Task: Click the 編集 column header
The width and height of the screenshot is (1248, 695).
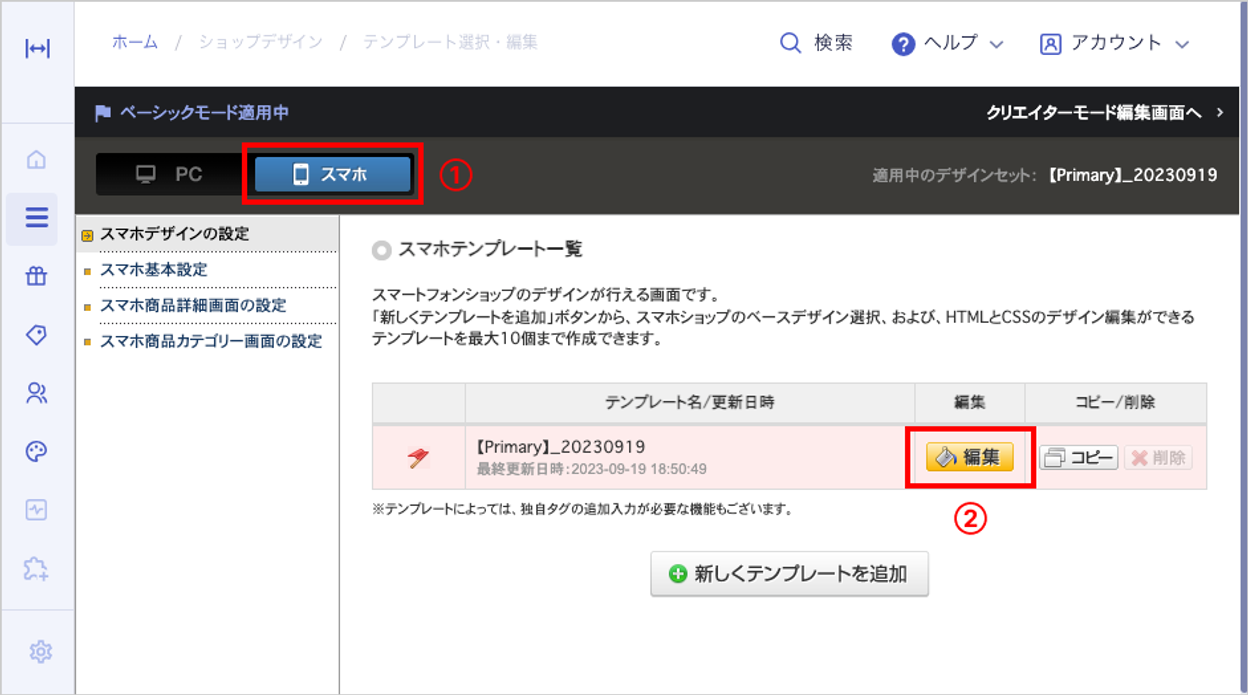Action: coord(970,403)
